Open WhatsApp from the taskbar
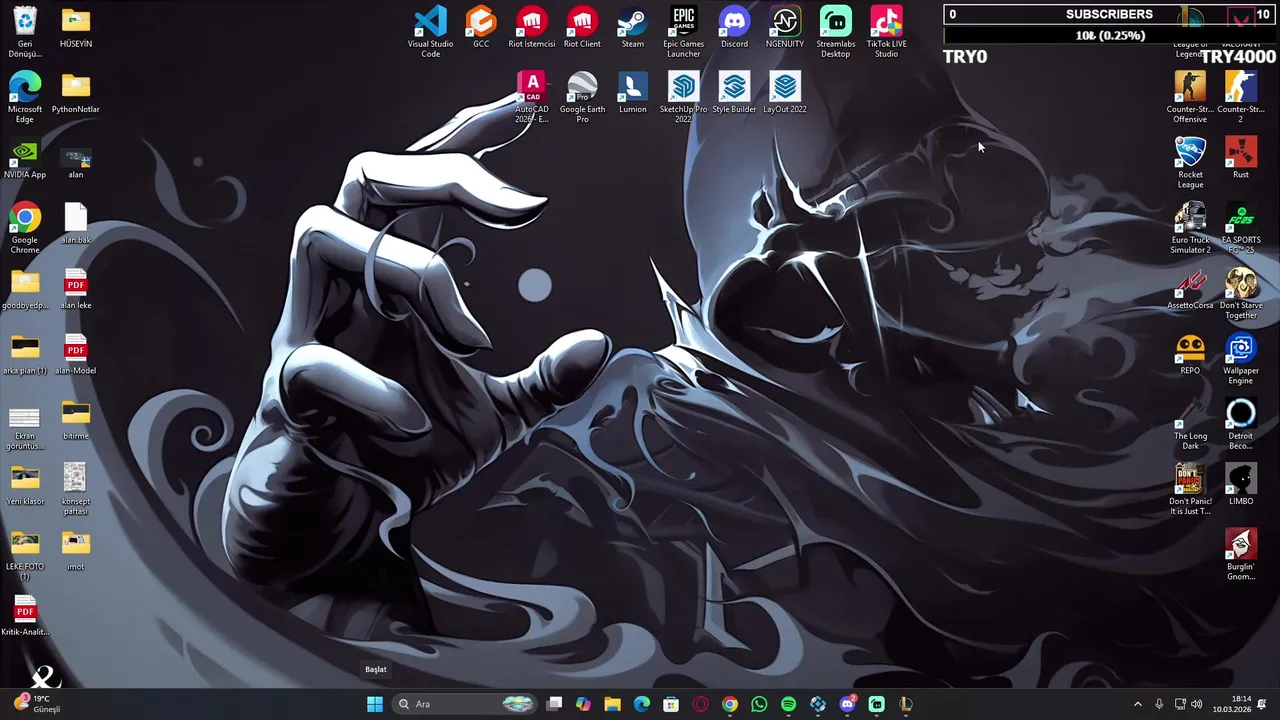1280x720 pixels. click(x=759, y=704)
